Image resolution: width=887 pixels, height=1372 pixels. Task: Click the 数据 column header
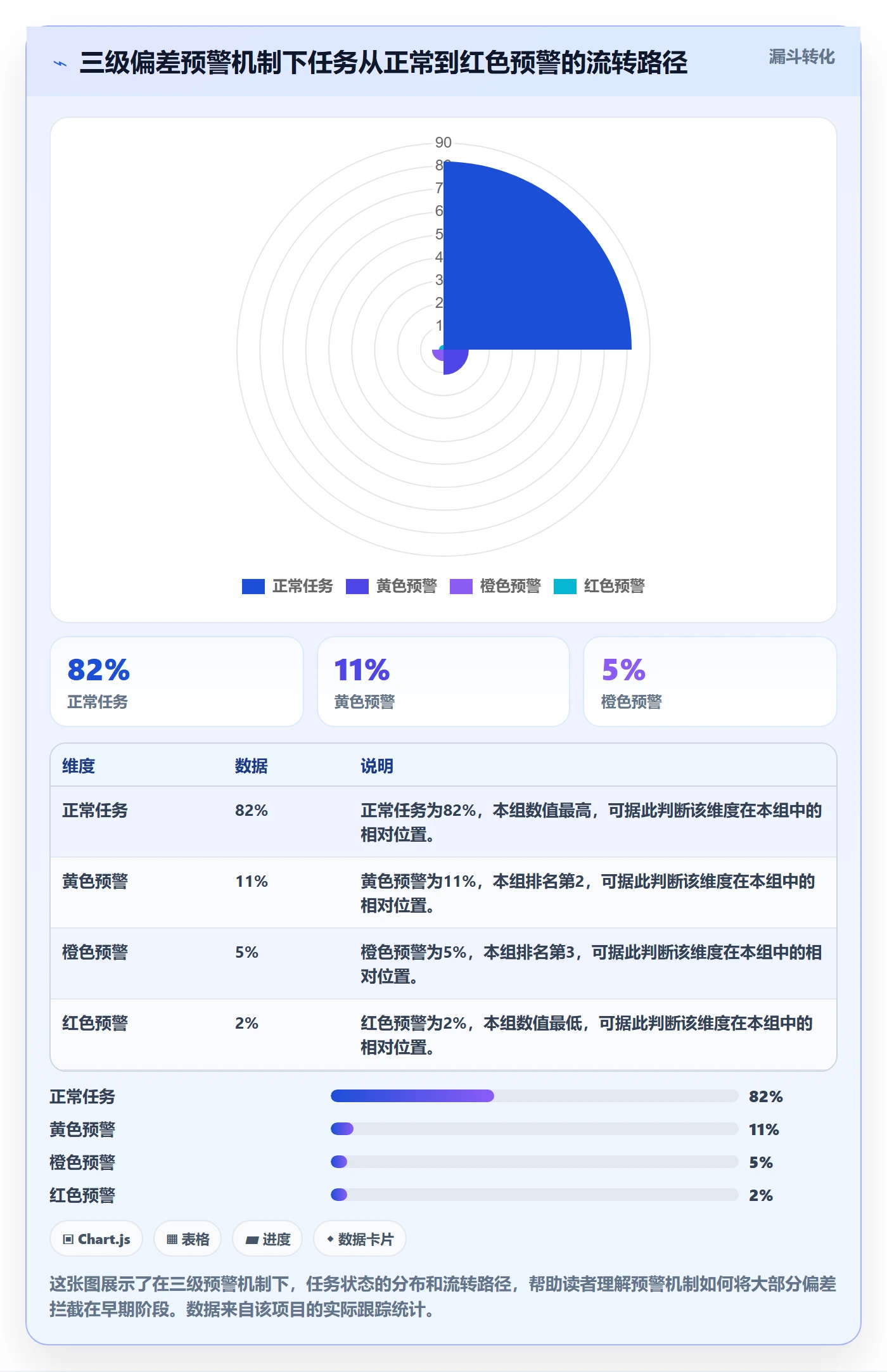coord(252,766)
